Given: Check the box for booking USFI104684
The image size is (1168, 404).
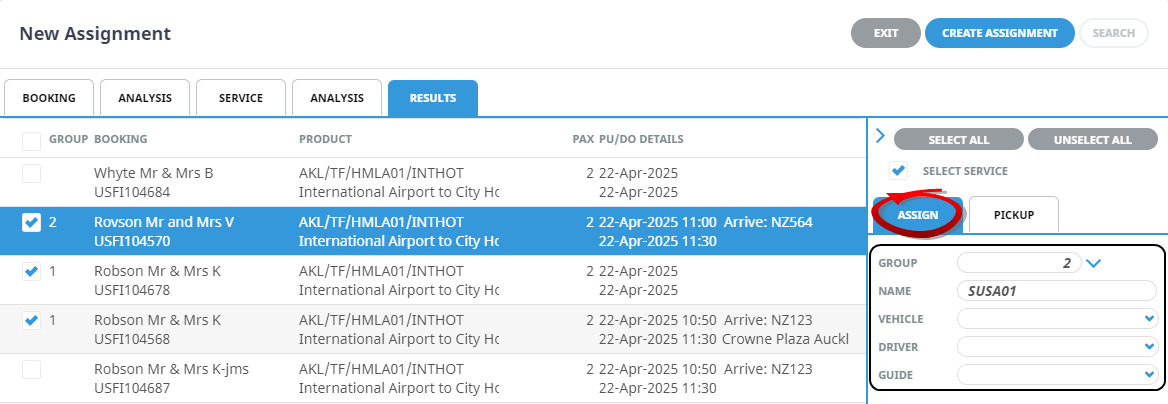Looking at the screenshot, I should click(32, 174).
